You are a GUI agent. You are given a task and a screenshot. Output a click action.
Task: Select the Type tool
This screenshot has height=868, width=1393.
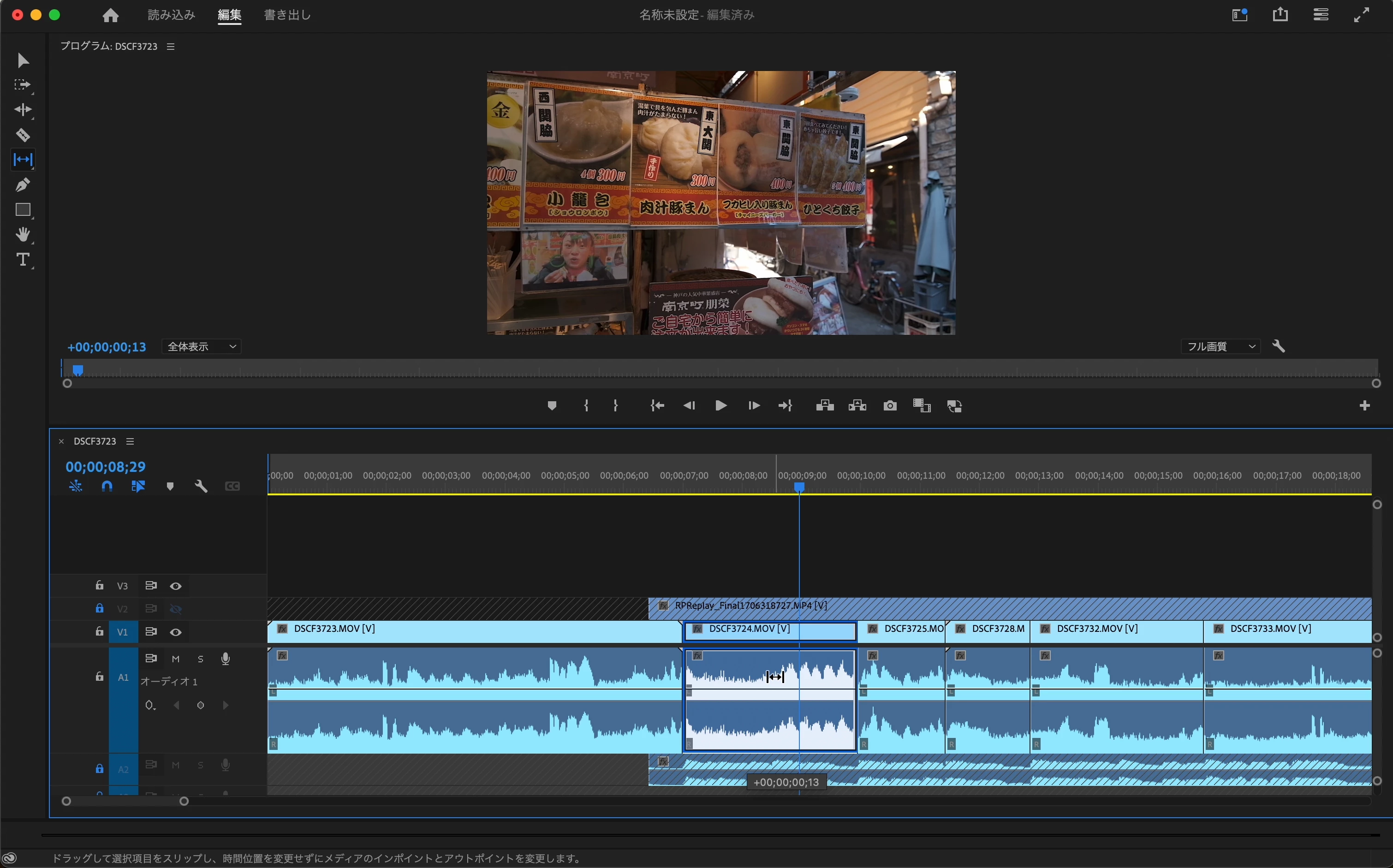[23, 260]
